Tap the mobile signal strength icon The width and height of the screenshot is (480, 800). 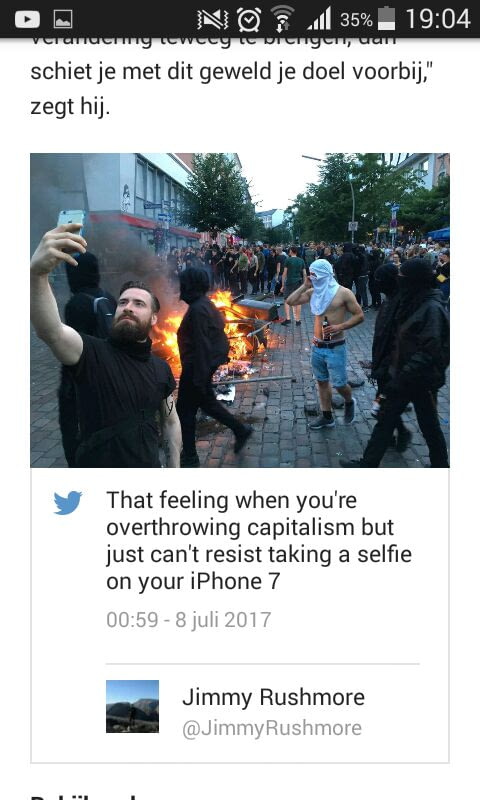(319, 19)
